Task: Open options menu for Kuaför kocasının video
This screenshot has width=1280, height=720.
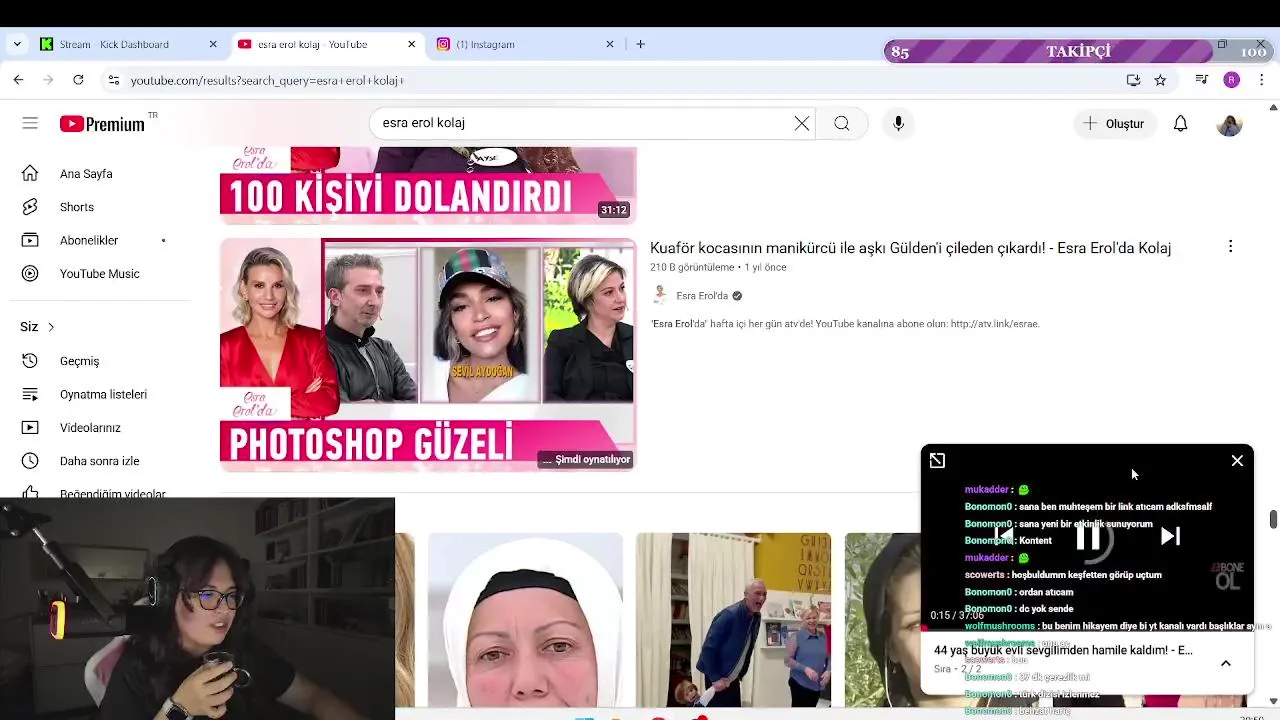Action: tap(1230, 246)
